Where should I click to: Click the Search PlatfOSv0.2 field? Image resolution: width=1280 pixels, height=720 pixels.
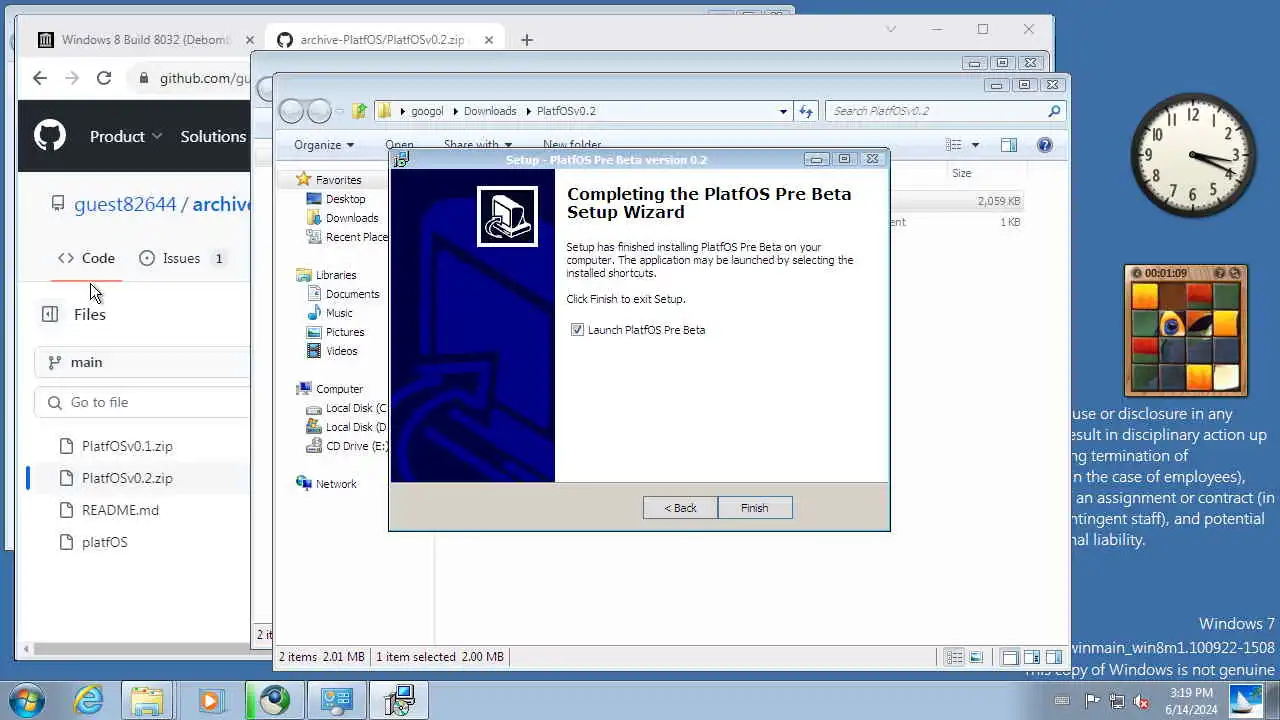click(946, 111)
